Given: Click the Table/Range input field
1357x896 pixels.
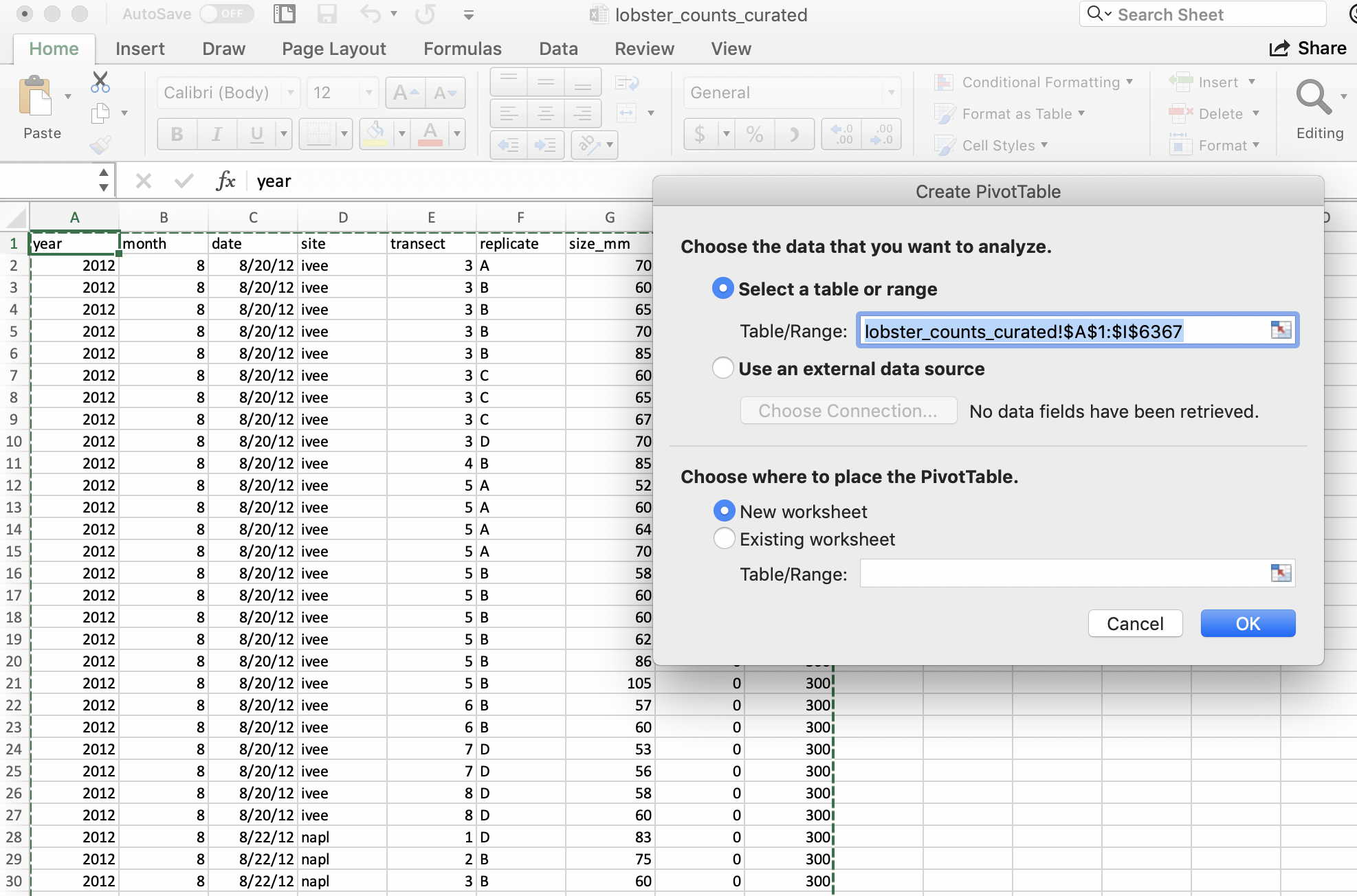Looking at the screenshot, I should coord(1075,330).
